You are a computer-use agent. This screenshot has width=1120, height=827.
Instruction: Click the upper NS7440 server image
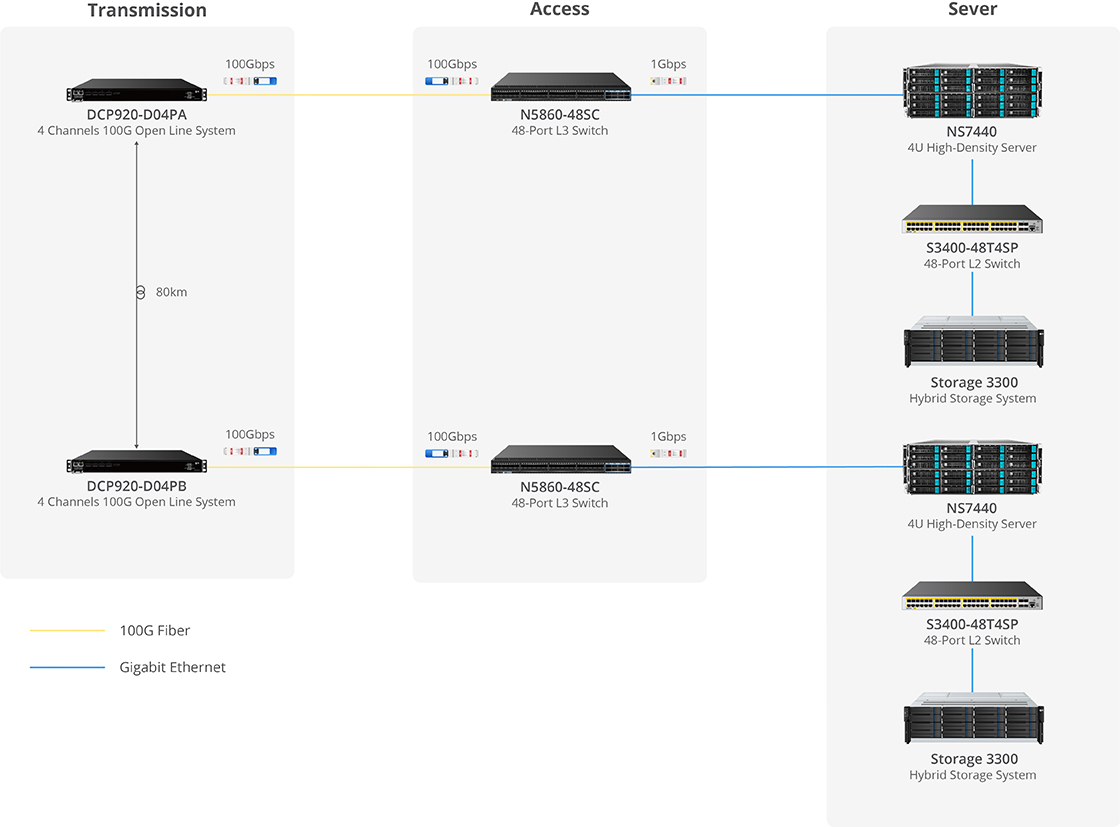point(972,92)
